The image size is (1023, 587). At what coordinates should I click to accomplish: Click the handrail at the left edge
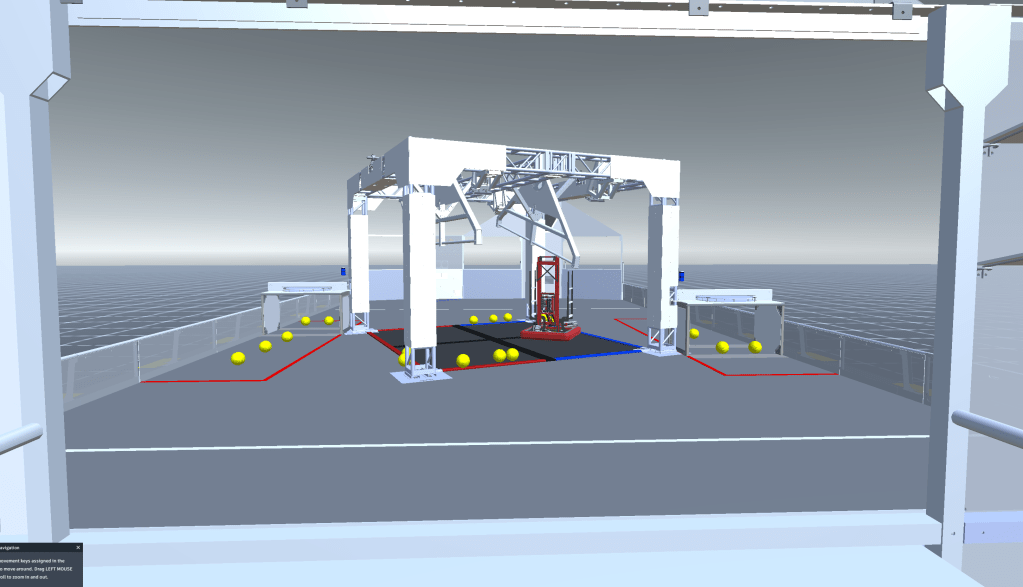tap(20, 437)
